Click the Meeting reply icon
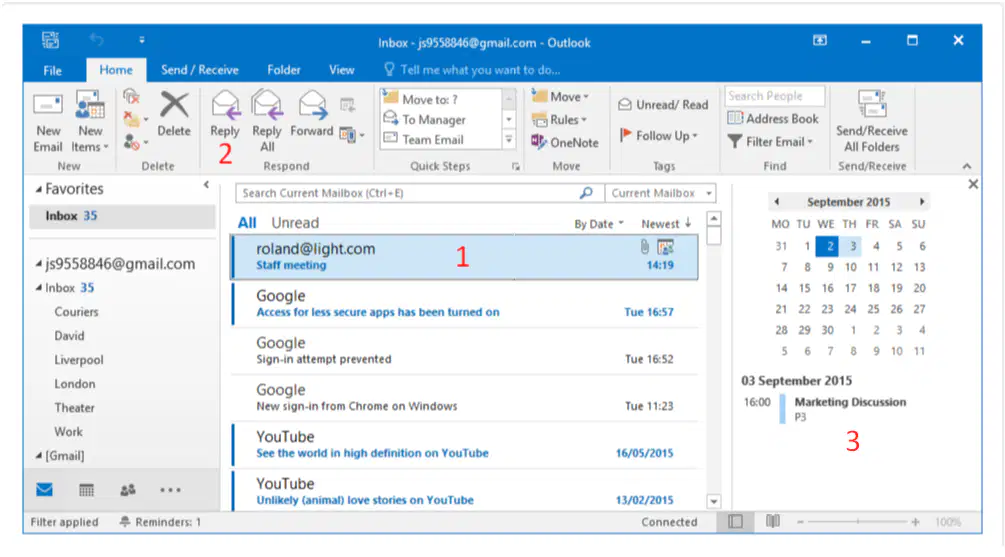Screen dimensions: 1005x557 click(347, 104)
